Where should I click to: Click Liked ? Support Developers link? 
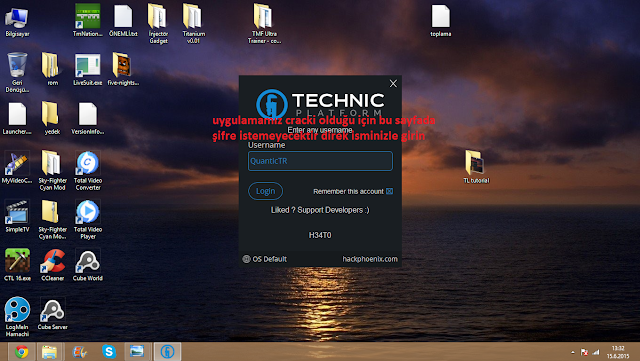tap(320, 210)
